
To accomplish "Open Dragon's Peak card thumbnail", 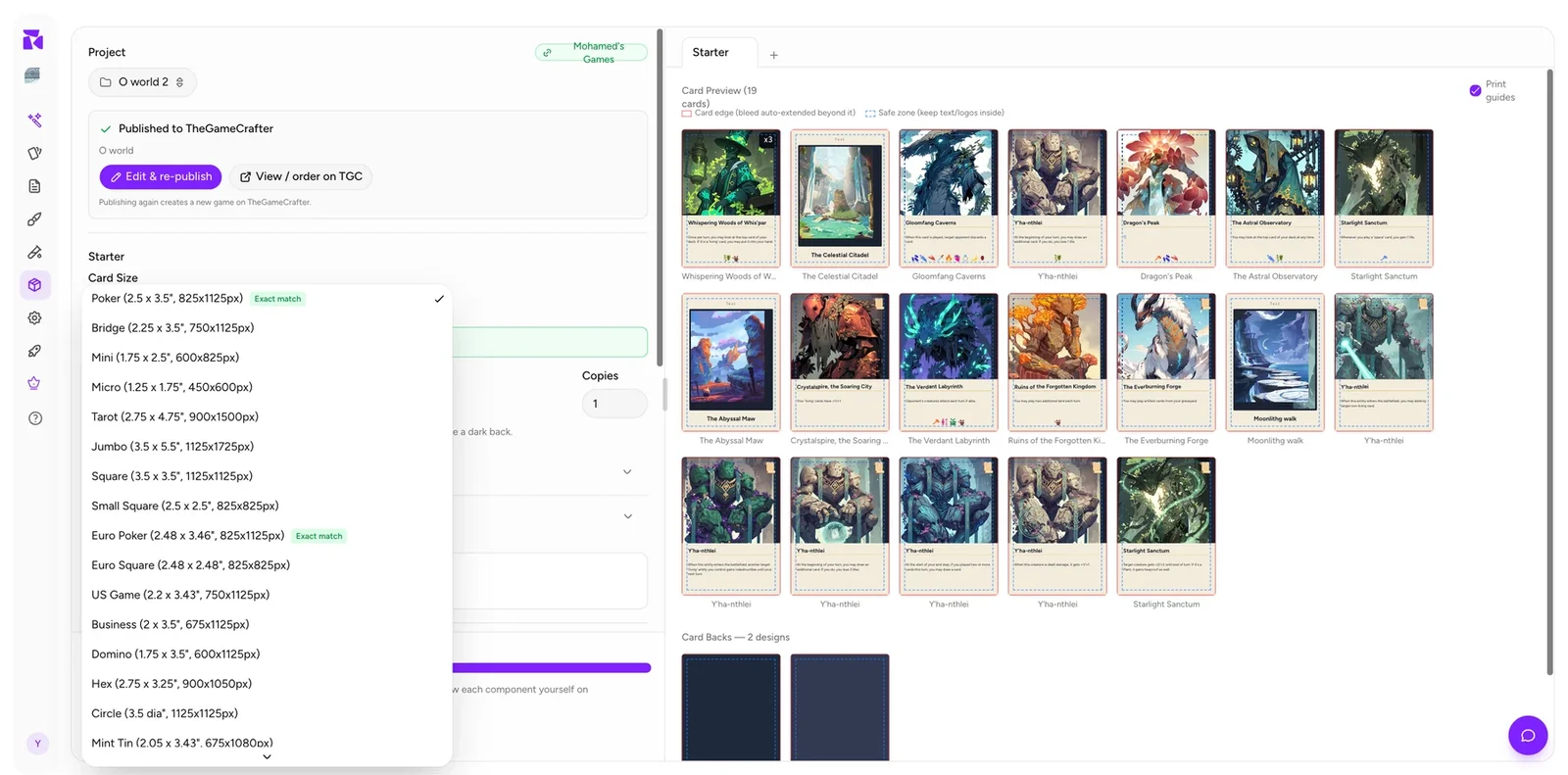I will pyautogui.click(x=1166, y=198).
